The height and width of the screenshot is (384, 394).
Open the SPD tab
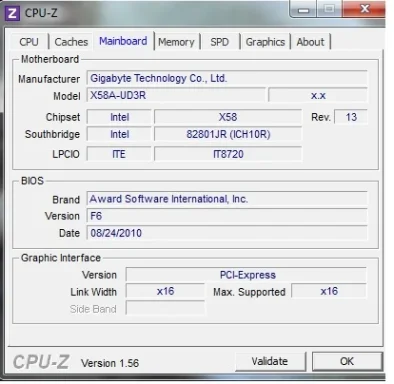(x=219, y=42)
